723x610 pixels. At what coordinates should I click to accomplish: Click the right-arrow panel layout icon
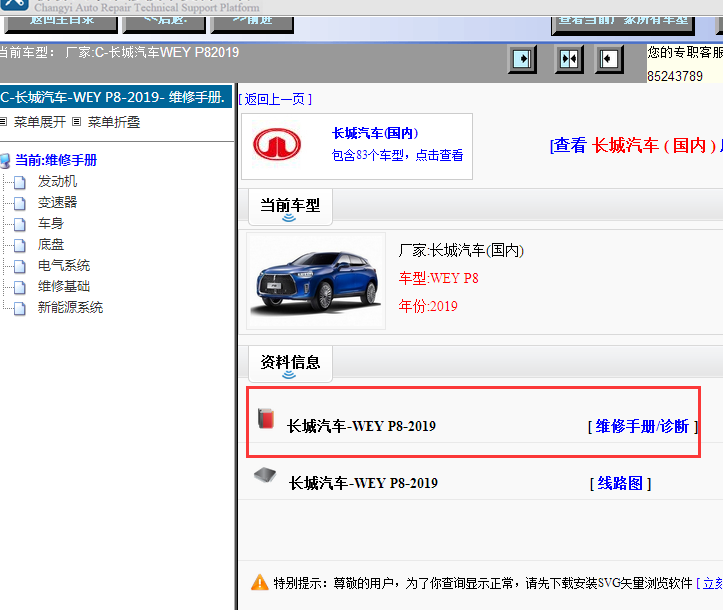(522, 59)
